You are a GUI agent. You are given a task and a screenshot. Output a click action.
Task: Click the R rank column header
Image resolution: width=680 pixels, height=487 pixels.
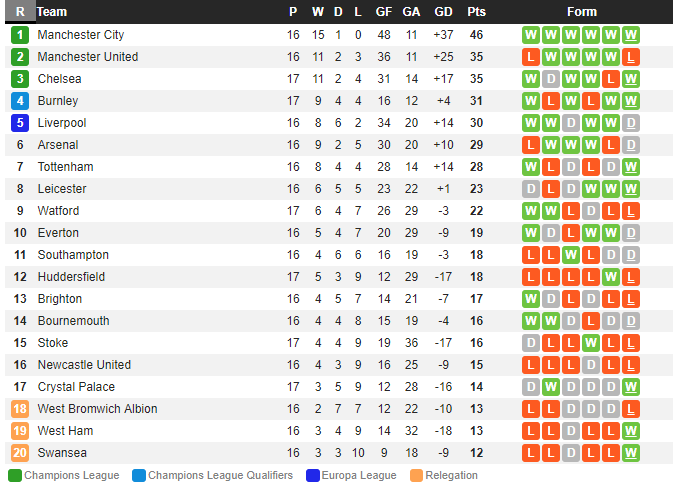click(x=20, y=12)
